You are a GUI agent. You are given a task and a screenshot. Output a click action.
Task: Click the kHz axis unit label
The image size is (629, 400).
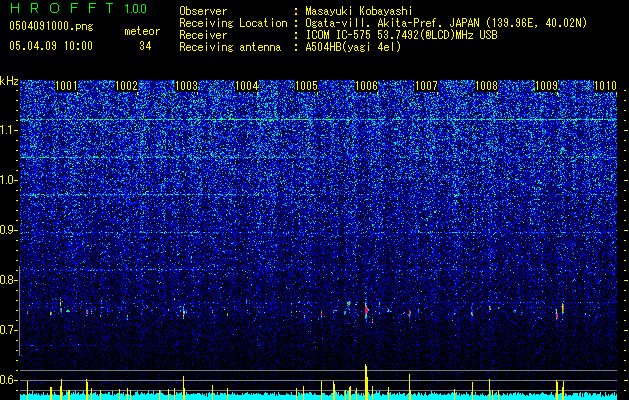(9, 81)
